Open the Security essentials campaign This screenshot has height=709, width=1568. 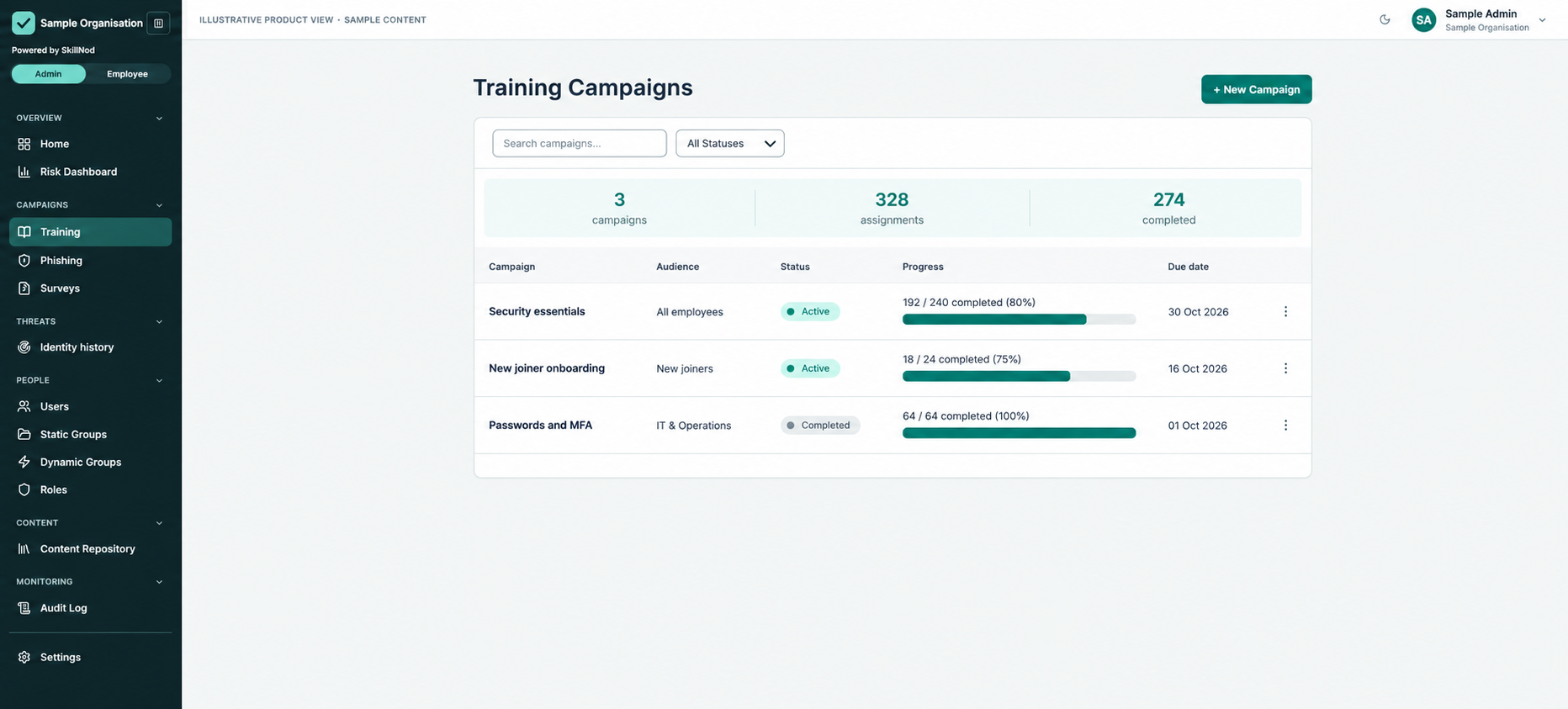(537, 311)
